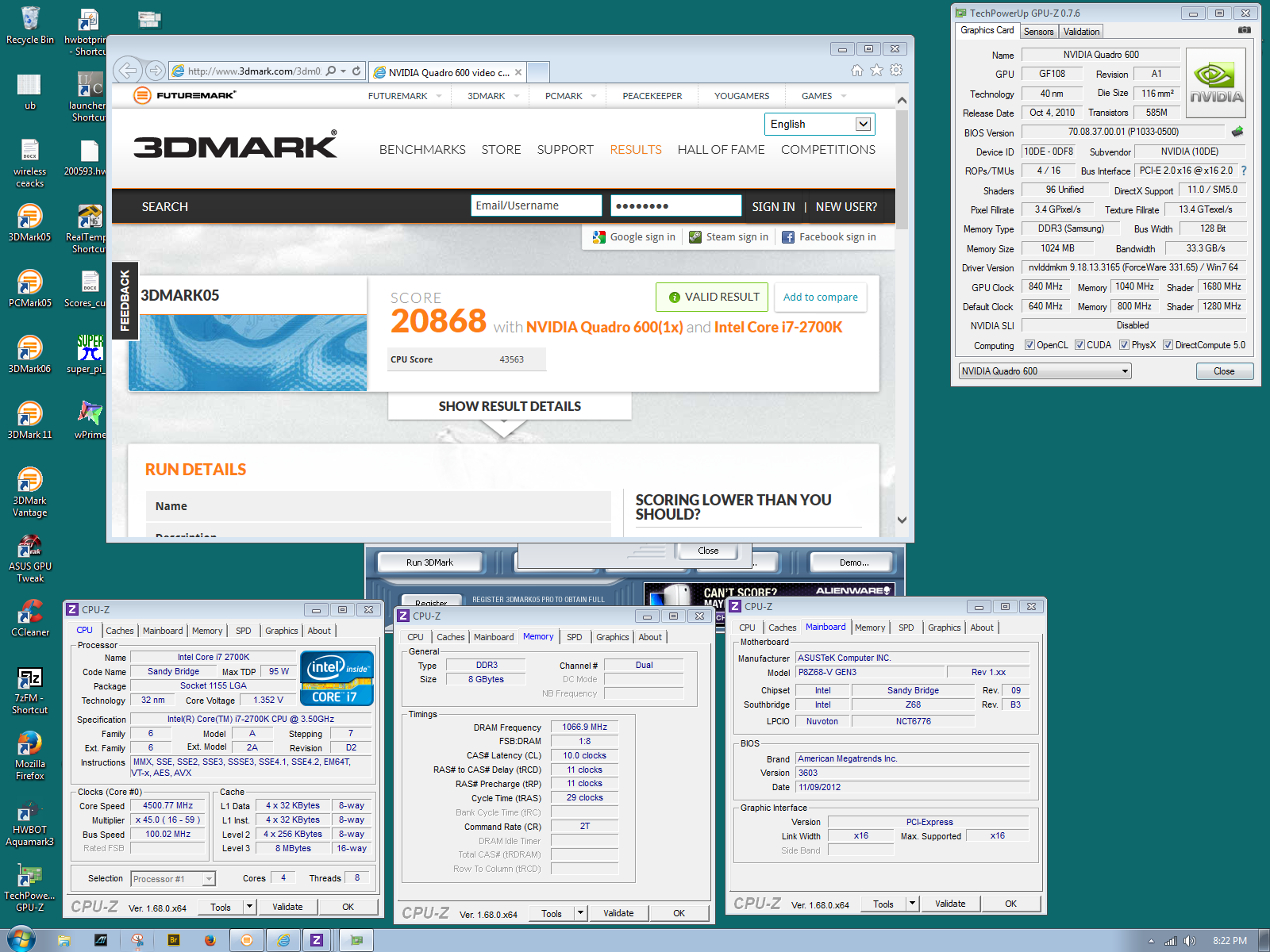Click CPU-Z taskbar icon
The image size is (1270, 952).
[x=317, y=940]
